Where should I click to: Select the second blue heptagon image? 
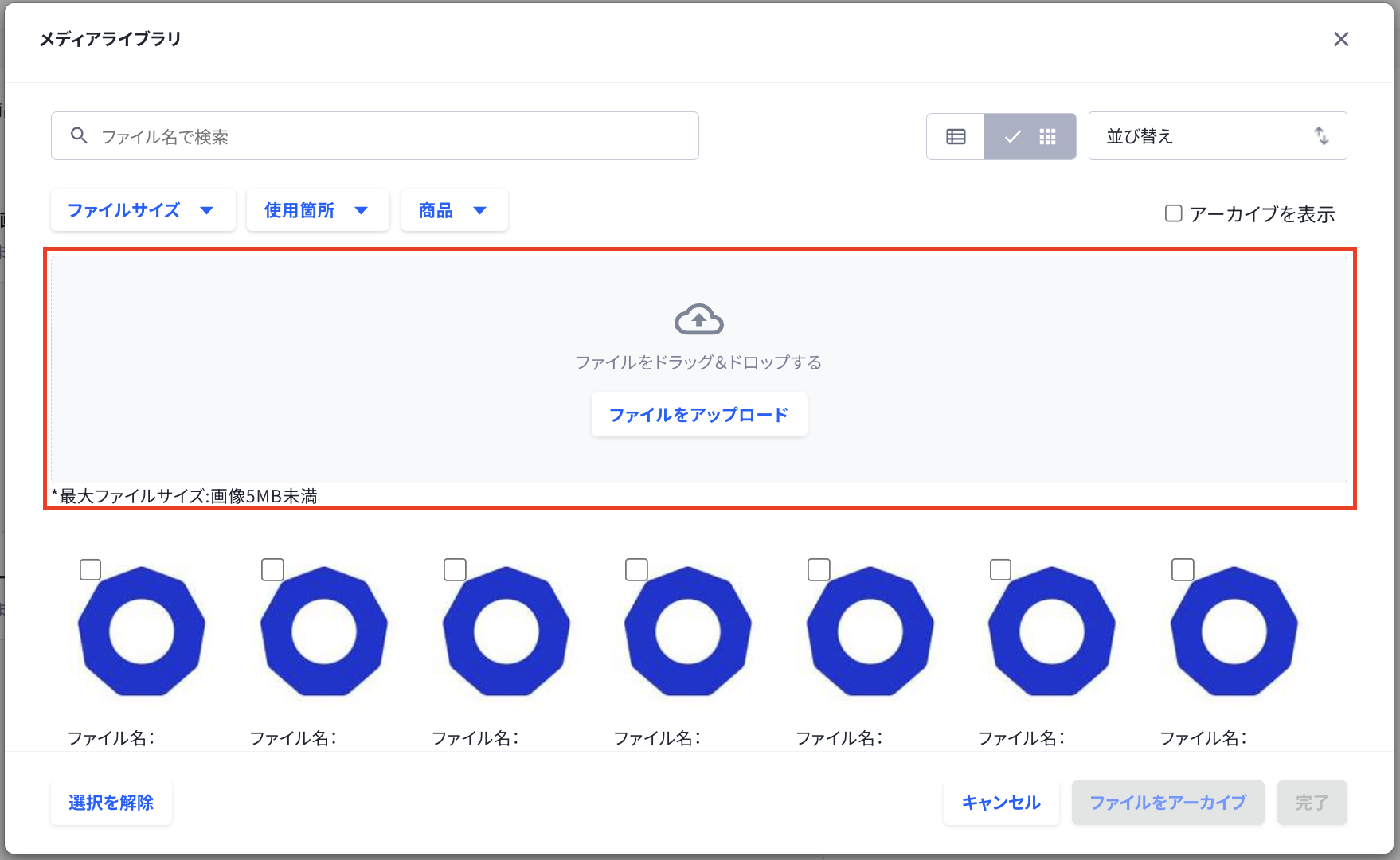click(x=324, y=631)
